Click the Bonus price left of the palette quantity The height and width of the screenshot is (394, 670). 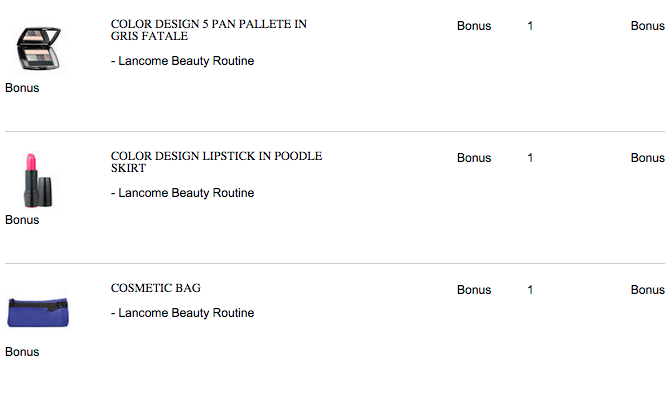coord(474,26)
